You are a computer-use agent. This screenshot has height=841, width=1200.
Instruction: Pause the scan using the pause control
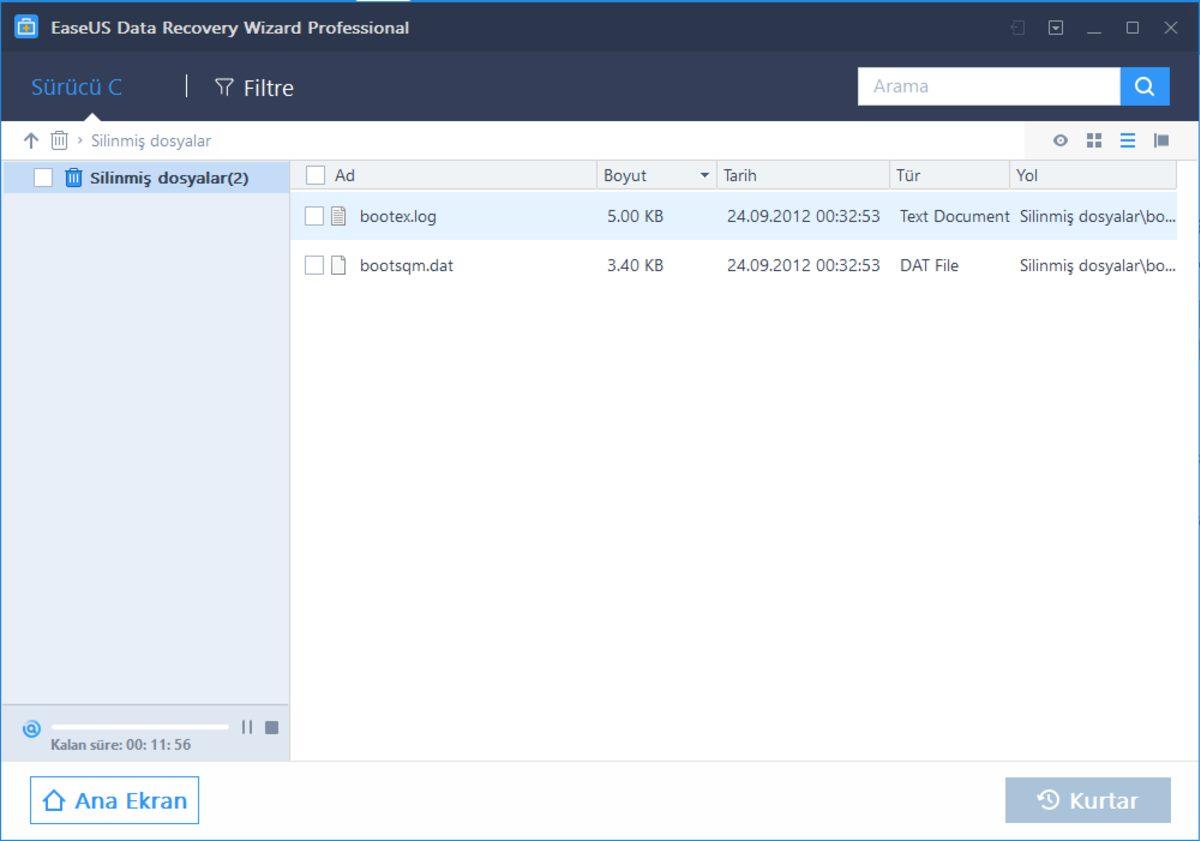246,727
